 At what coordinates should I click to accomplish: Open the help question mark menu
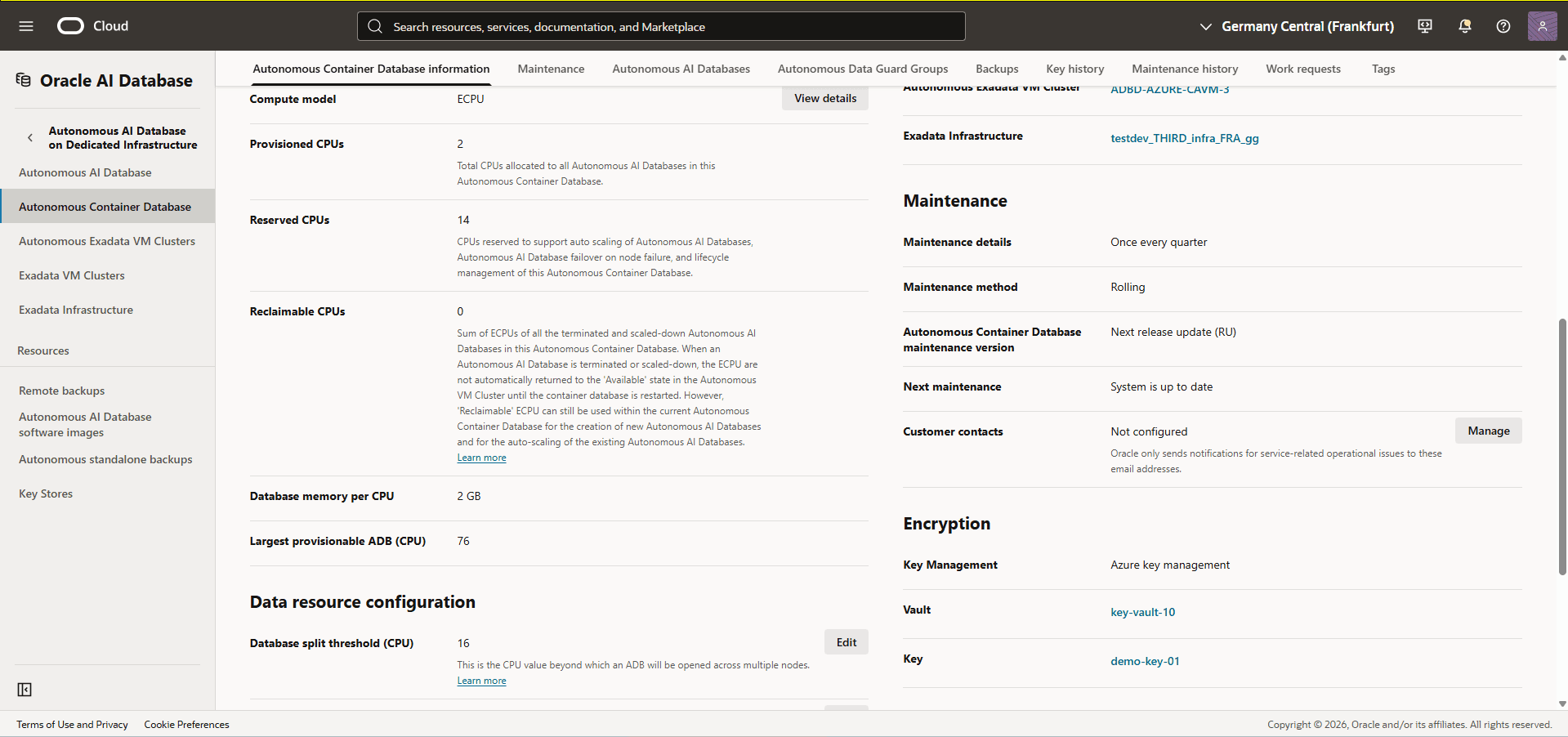tap(1503, 26)
